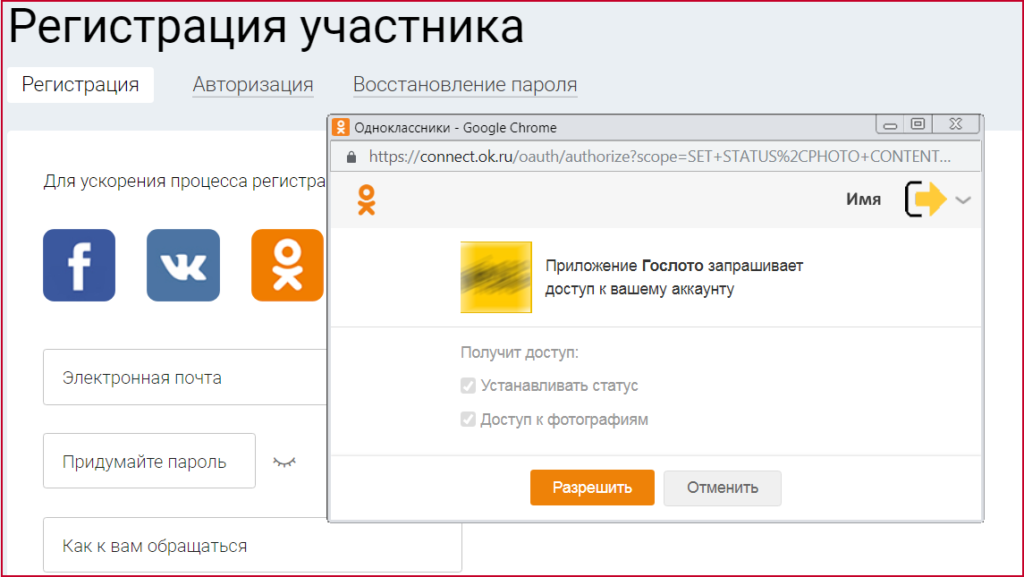Focus the Как к вам обращаться field
Viewport: 1024px width, 577px height.
(x=252, y=545)
